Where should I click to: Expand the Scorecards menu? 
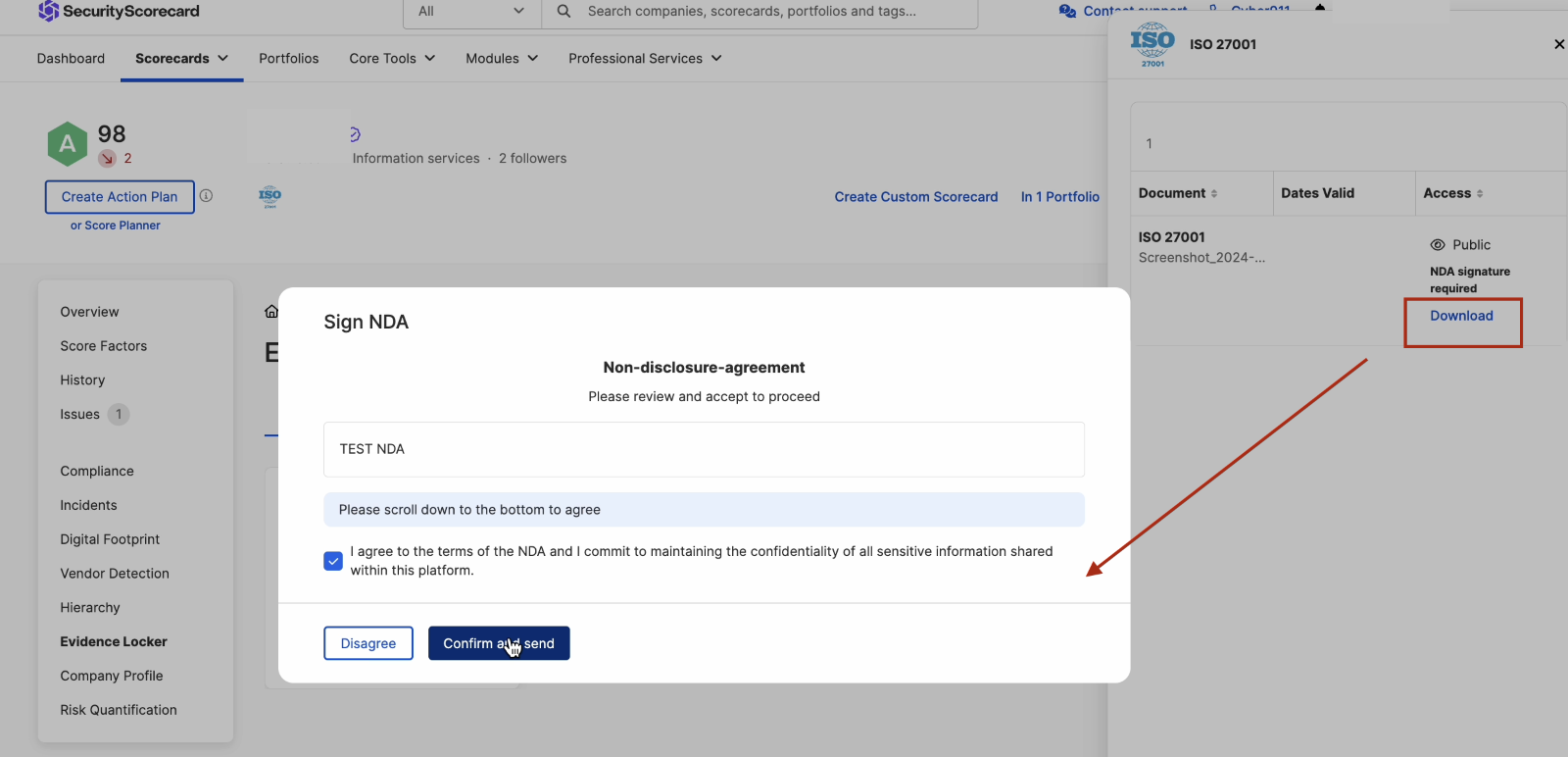pos(182,59)
